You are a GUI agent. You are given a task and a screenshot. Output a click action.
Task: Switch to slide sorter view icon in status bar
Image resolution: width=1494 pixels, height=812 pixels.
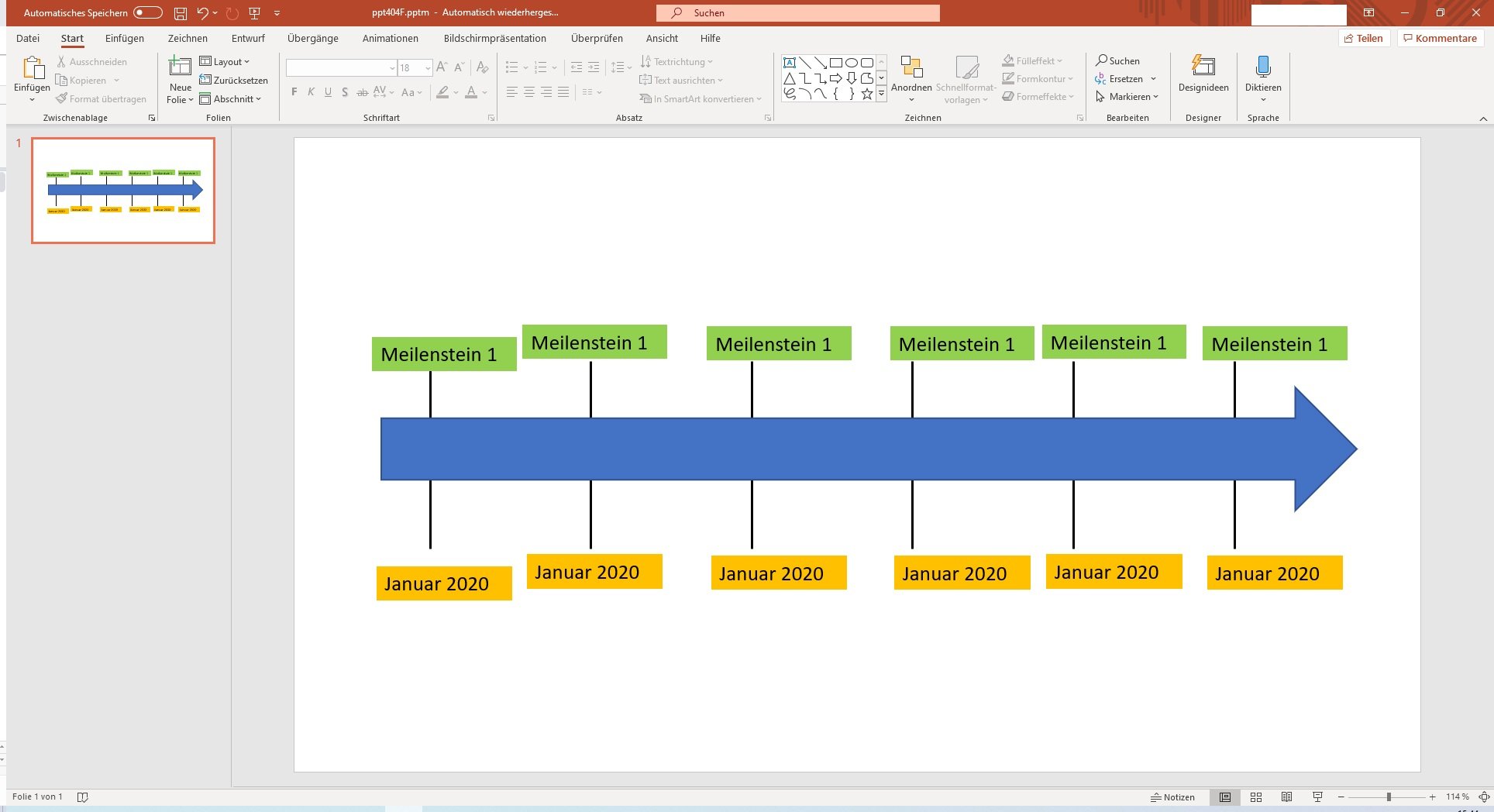1256,797
